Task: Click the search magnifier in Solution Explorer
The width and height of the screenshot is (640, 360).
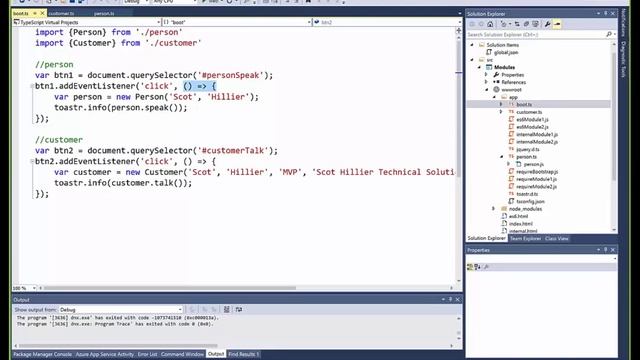Action: [609, 35]
